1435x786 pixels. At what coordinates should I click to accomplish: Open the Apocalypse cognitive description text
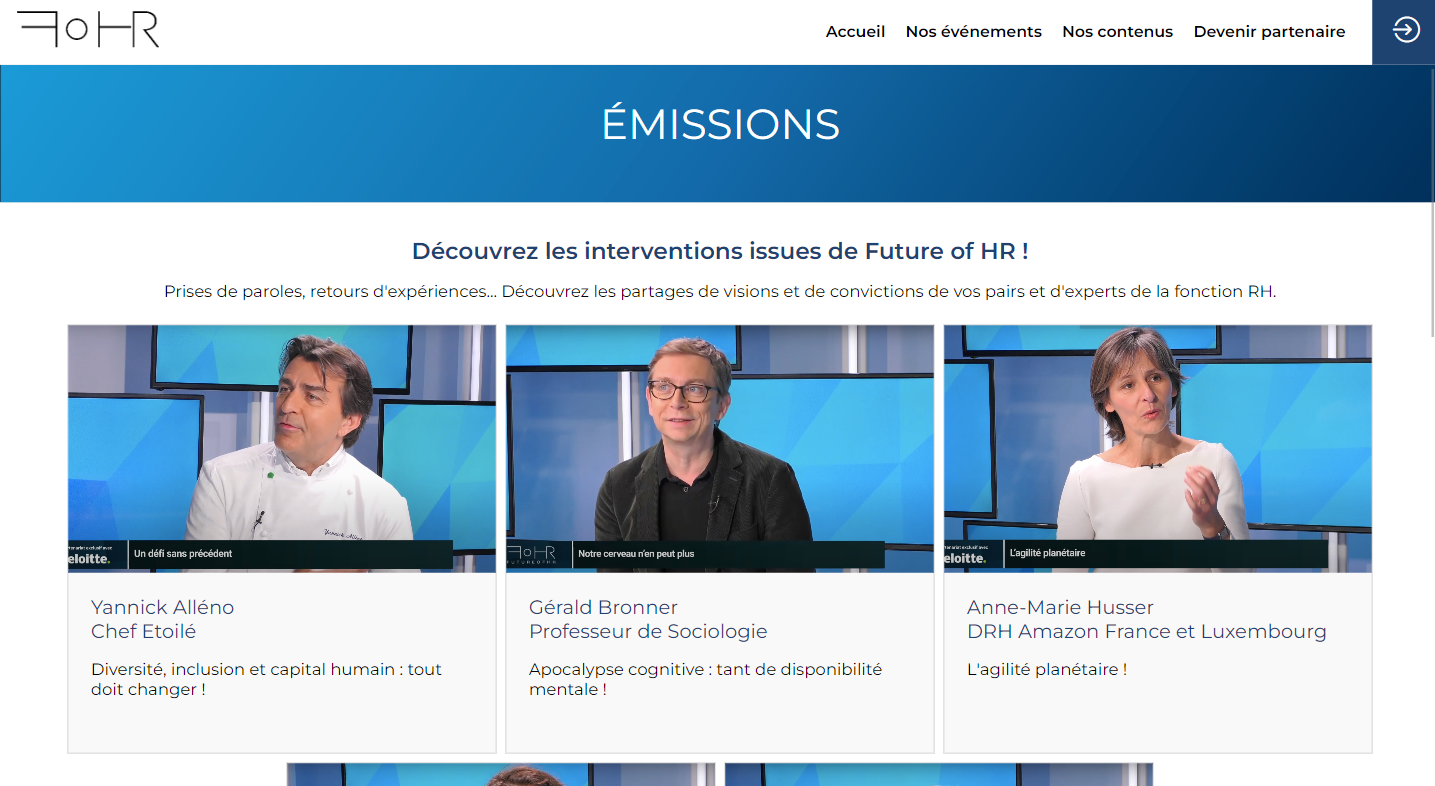[705, 679]
